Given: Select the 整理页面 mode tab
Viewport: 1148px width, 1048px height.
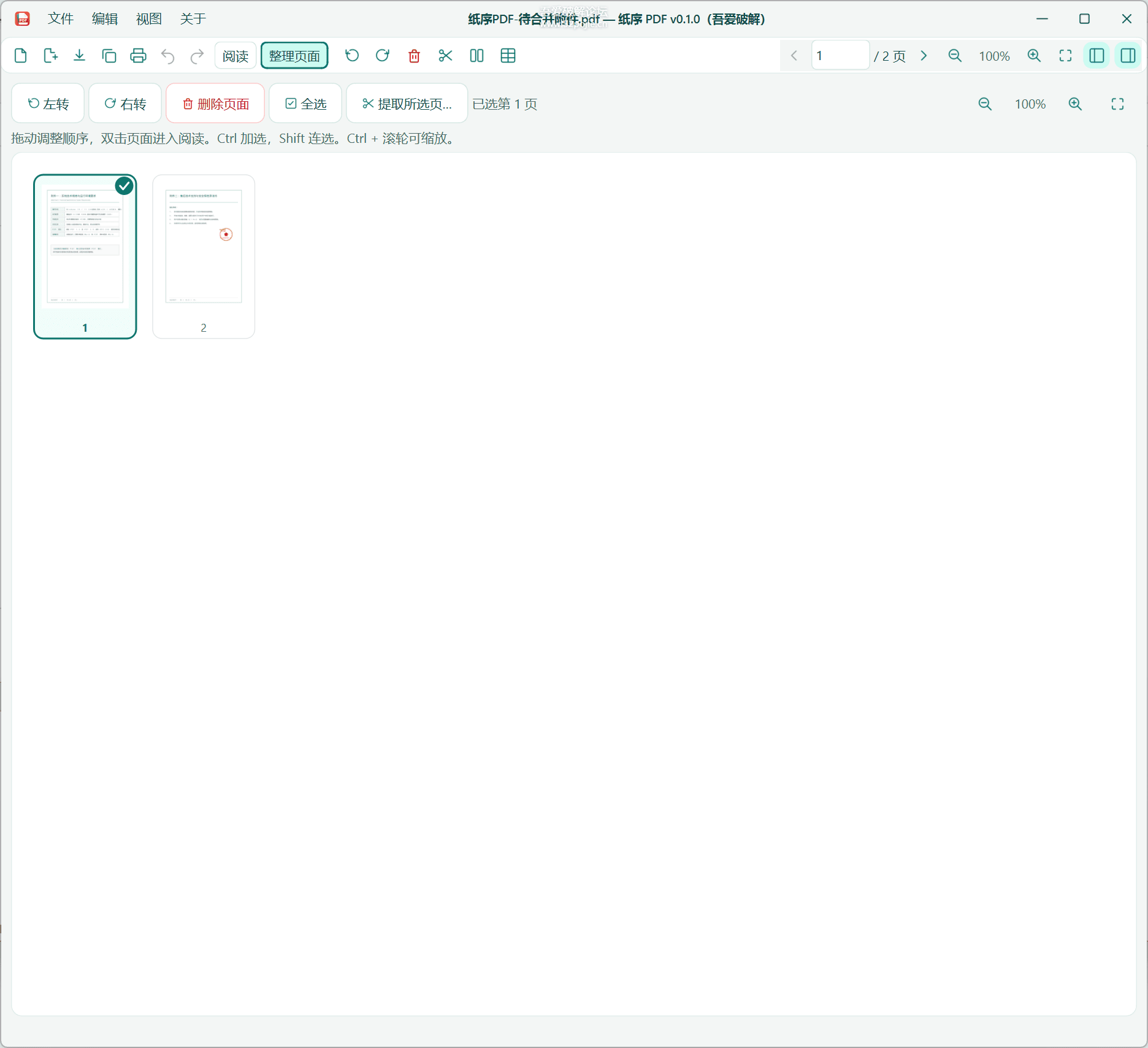Looking at the screenshot, I should pyautogui.click(x=294, y=56).
